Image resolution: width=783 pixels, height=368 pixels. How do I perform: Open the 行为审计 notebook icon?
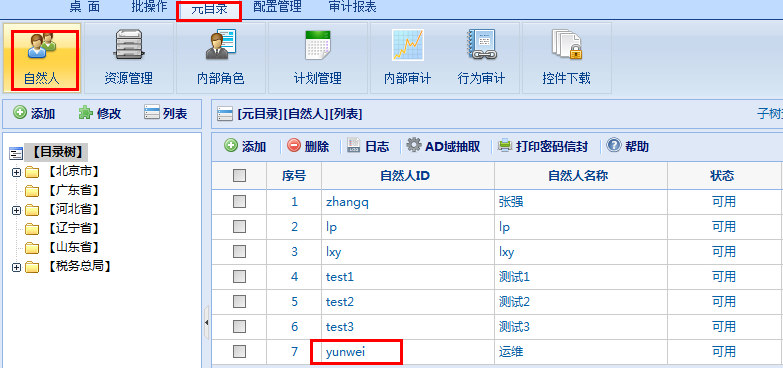481,45
